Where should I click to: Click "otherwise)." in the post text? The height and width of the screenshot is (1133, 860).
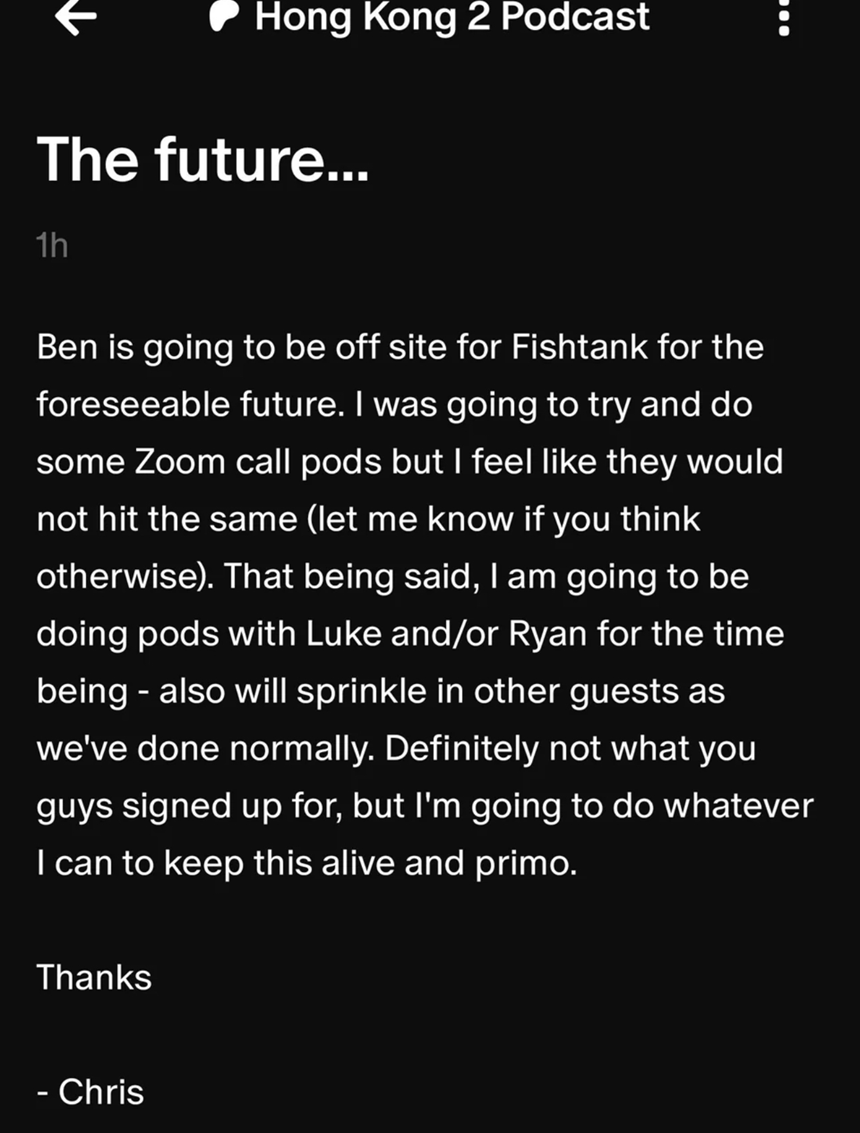click(125, 577)
